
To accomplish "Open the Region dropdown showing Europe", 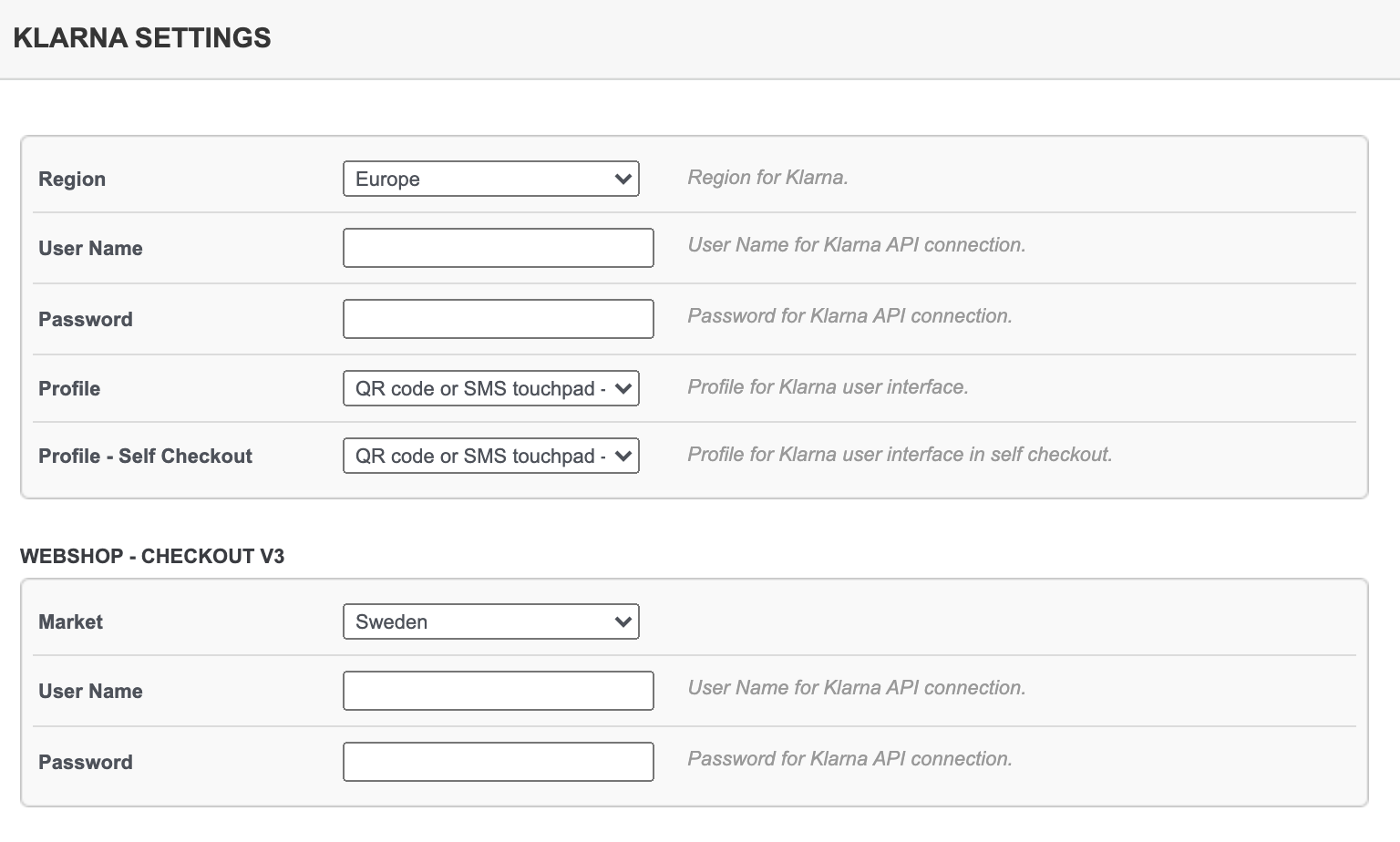I will pyautogui.click(x=491, y=179).
